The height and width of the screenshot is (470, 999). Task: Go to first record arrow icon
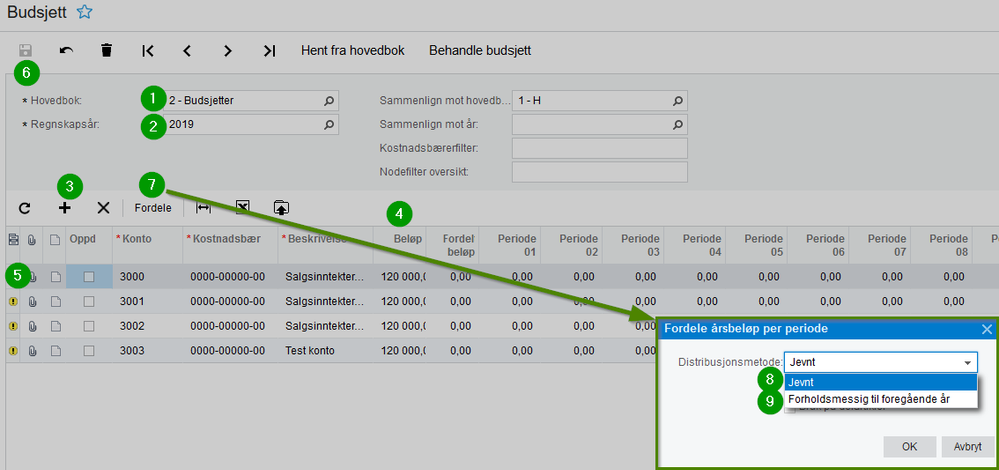click(x=148, y=51)
